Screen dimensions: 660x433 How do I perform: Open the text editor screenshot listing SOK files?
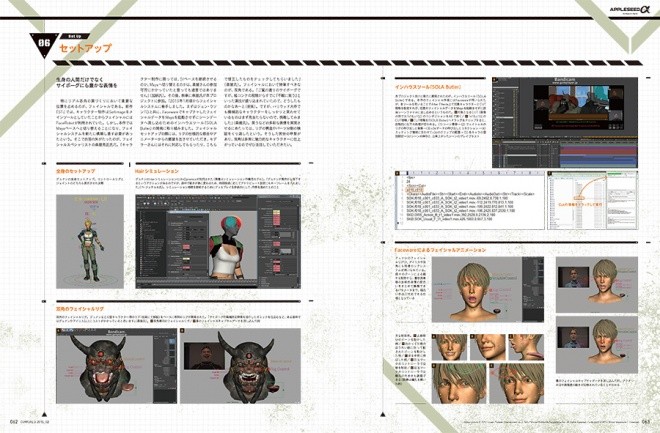[470, 200]
